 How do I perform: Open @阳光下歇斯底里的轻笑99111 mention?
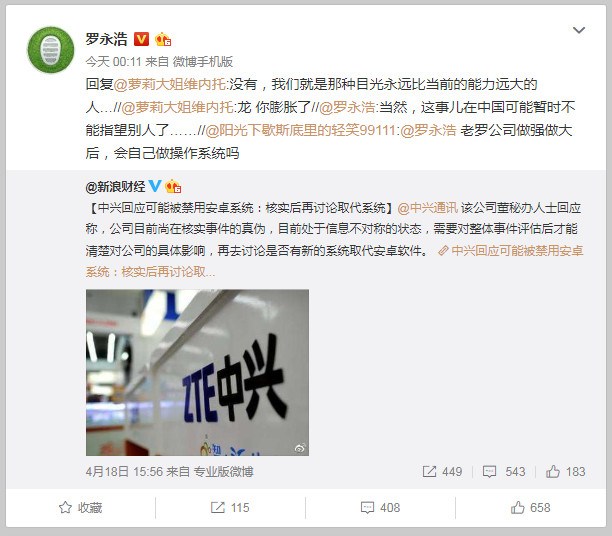coord(301,130)
